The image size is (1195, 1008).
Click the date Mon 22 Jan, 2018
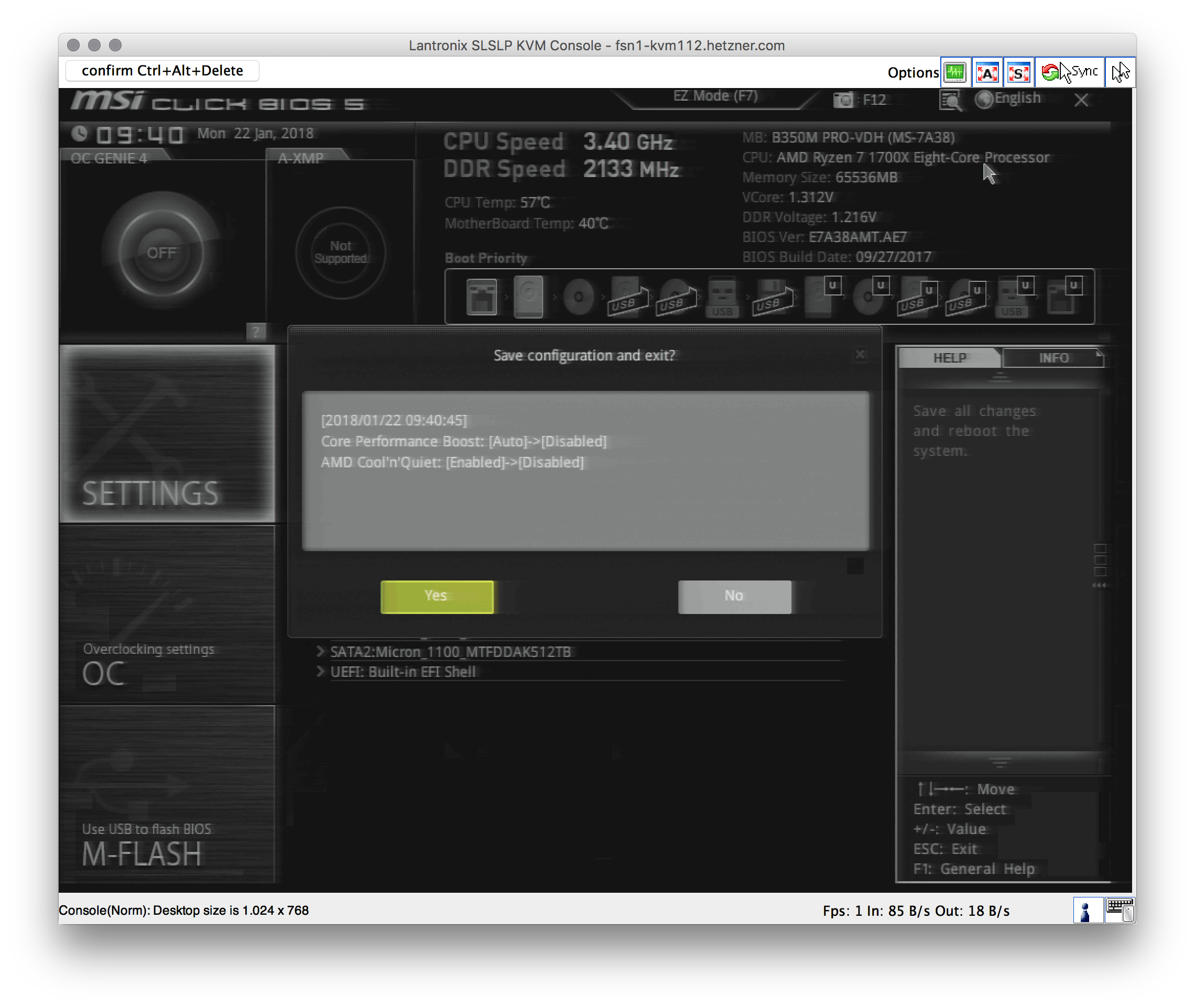point(255,133)
